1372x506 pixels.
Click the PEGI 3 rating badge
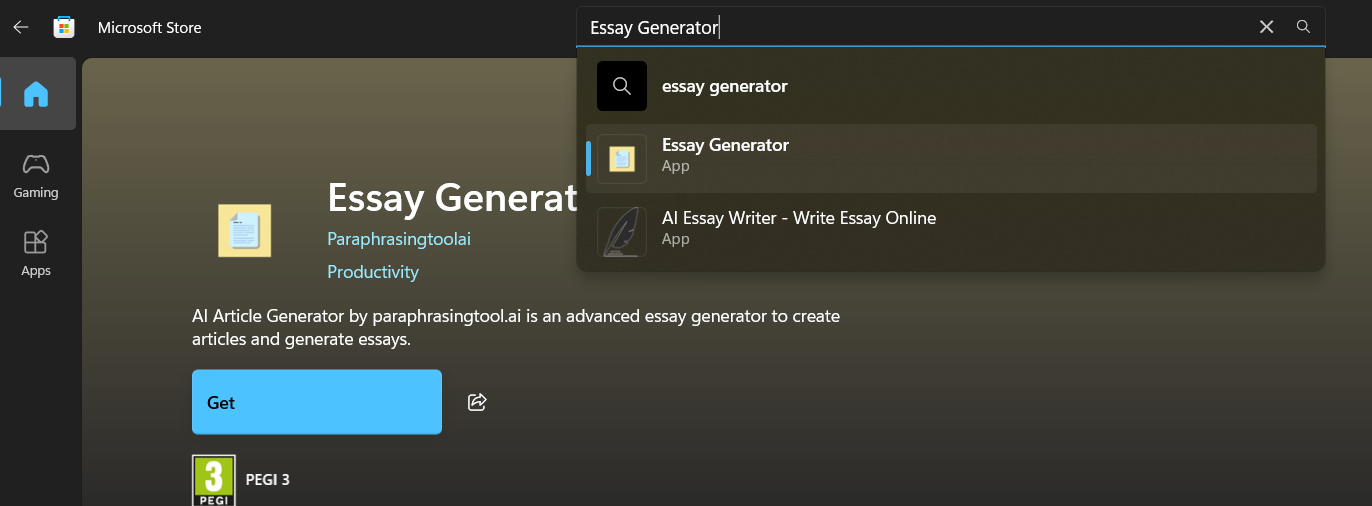[x=213, y=480]
